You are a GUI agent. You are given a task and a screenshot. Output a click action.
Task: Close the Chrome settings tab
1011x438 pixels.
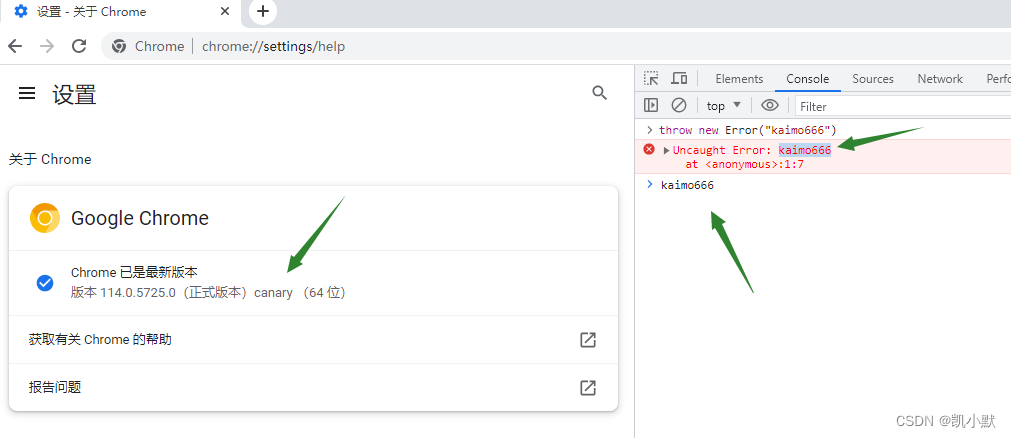point(225,12)
